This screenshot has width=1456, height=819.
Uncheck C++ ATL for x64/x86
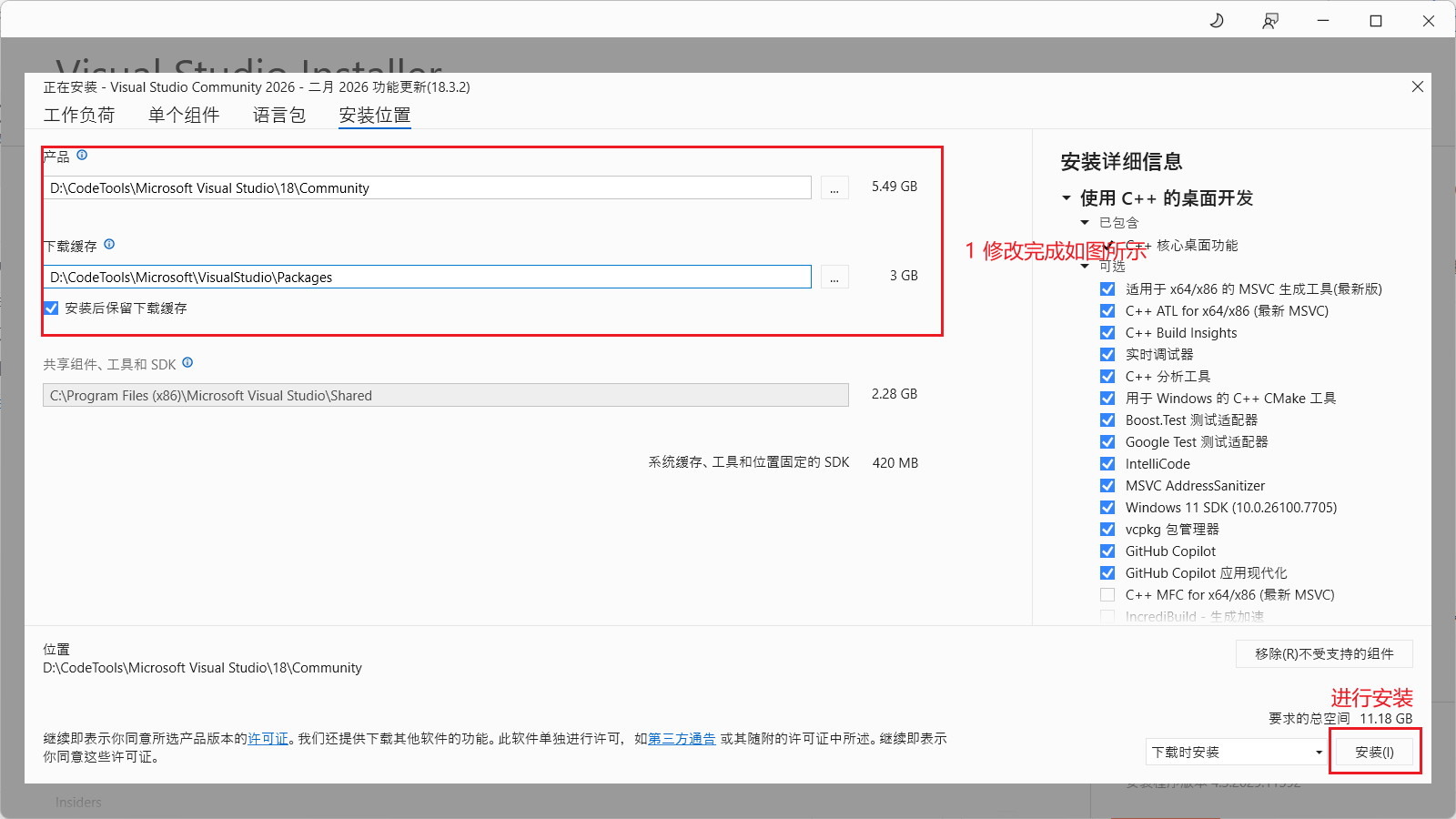tap(1107, 311)
